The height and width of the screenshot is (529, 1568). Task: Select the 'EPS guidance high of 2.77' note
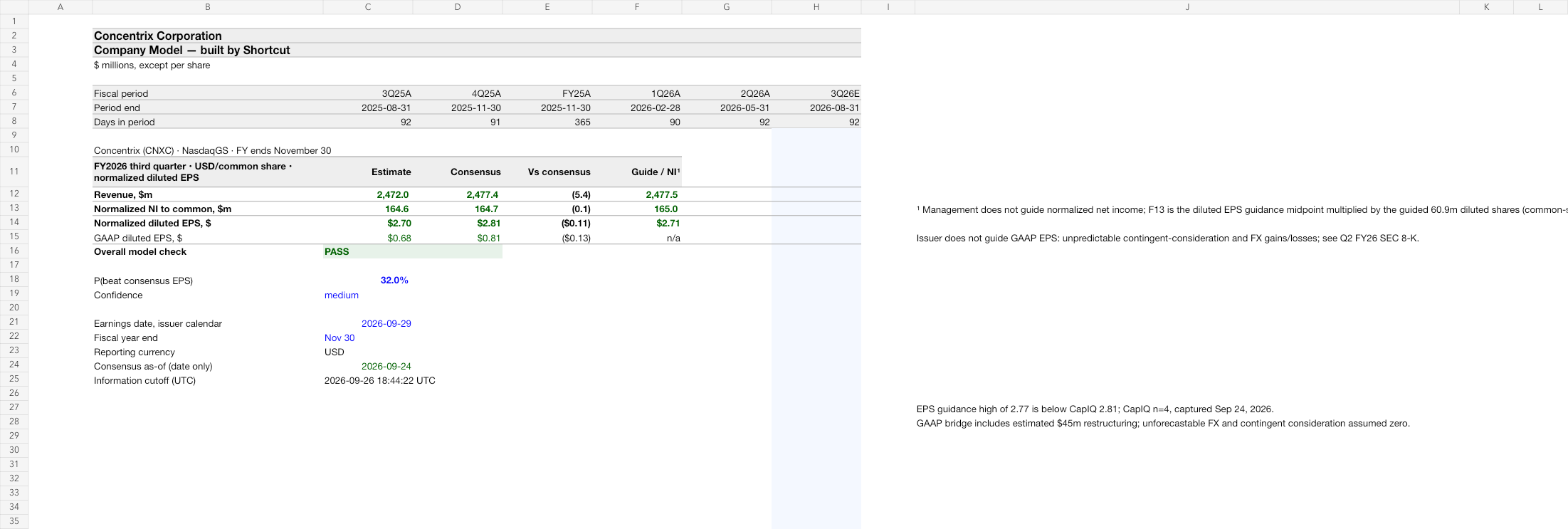coord(1095,409)
